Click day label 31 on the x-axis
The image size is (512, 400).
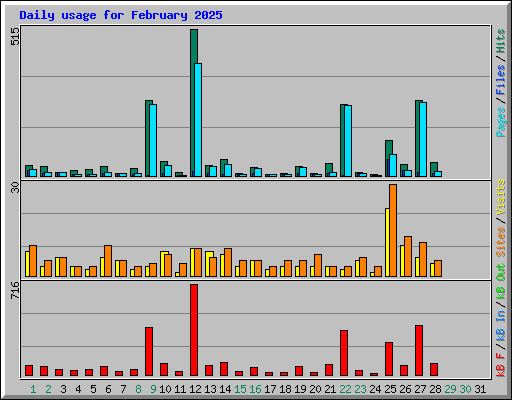[480, 389]
